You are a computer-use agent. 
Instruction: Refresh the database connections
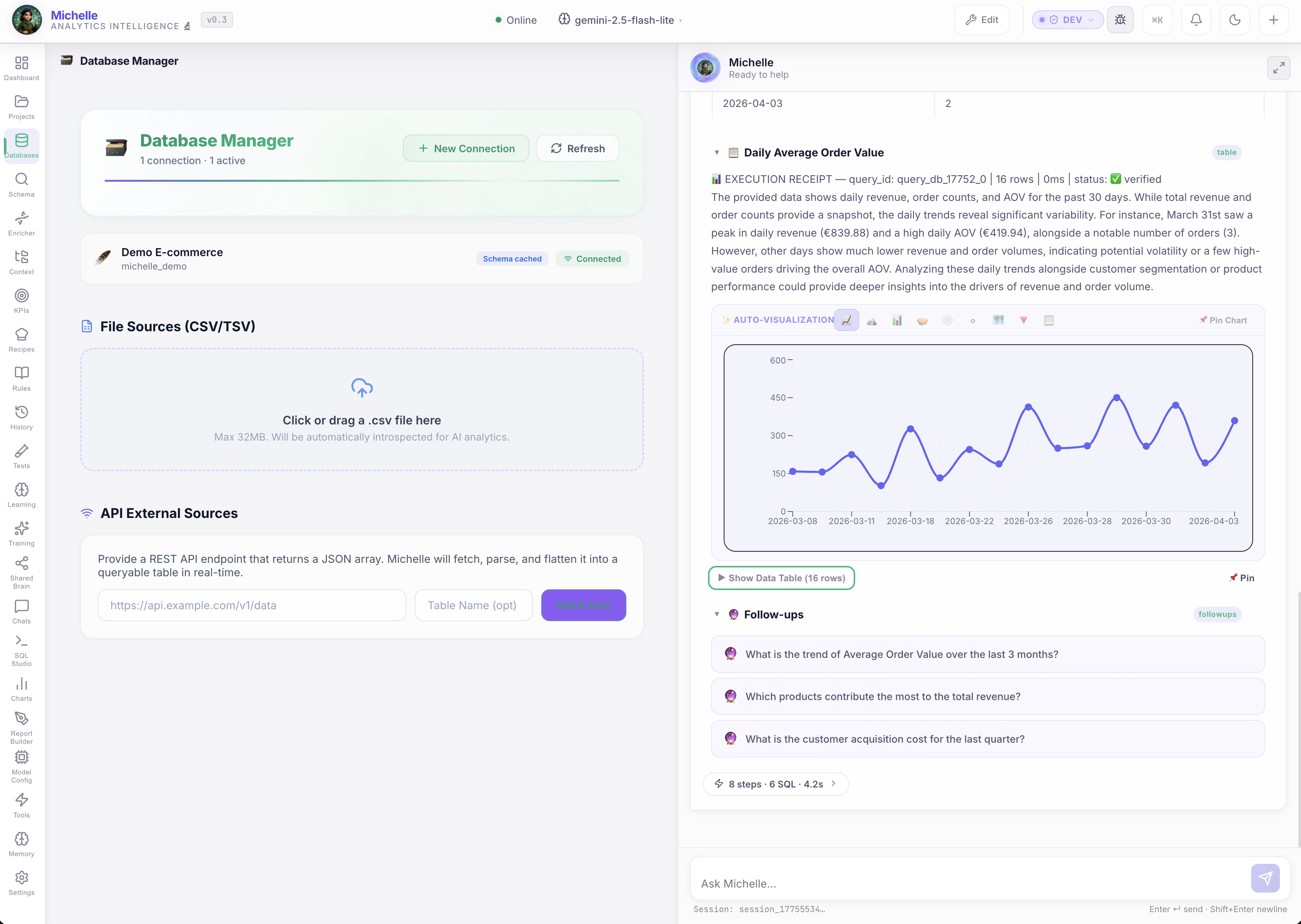[x=577, y=148]
